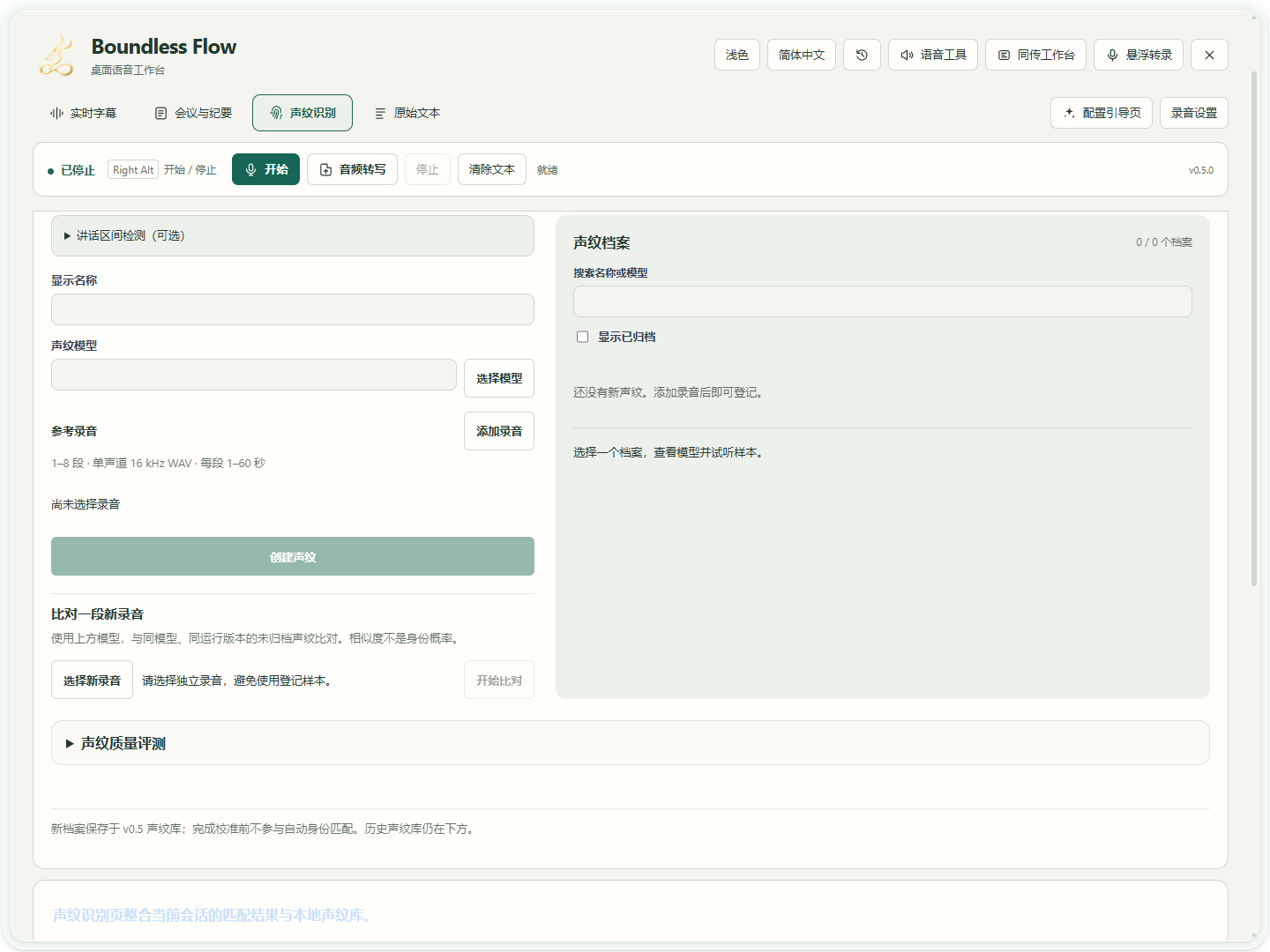Click the 创建声纹 button
The height and width of the screenshot is (952, 1270).
[293, 556]
